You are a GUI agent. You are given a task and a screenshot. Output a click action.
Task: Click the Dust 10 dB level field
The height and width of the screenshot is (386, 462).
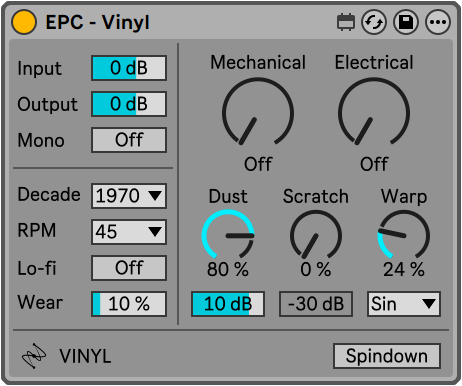pyautogui.click(x=228, y=304)
